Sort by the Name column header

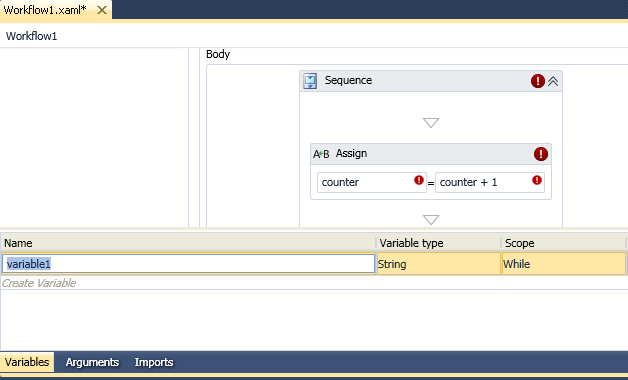pos(188,243)
